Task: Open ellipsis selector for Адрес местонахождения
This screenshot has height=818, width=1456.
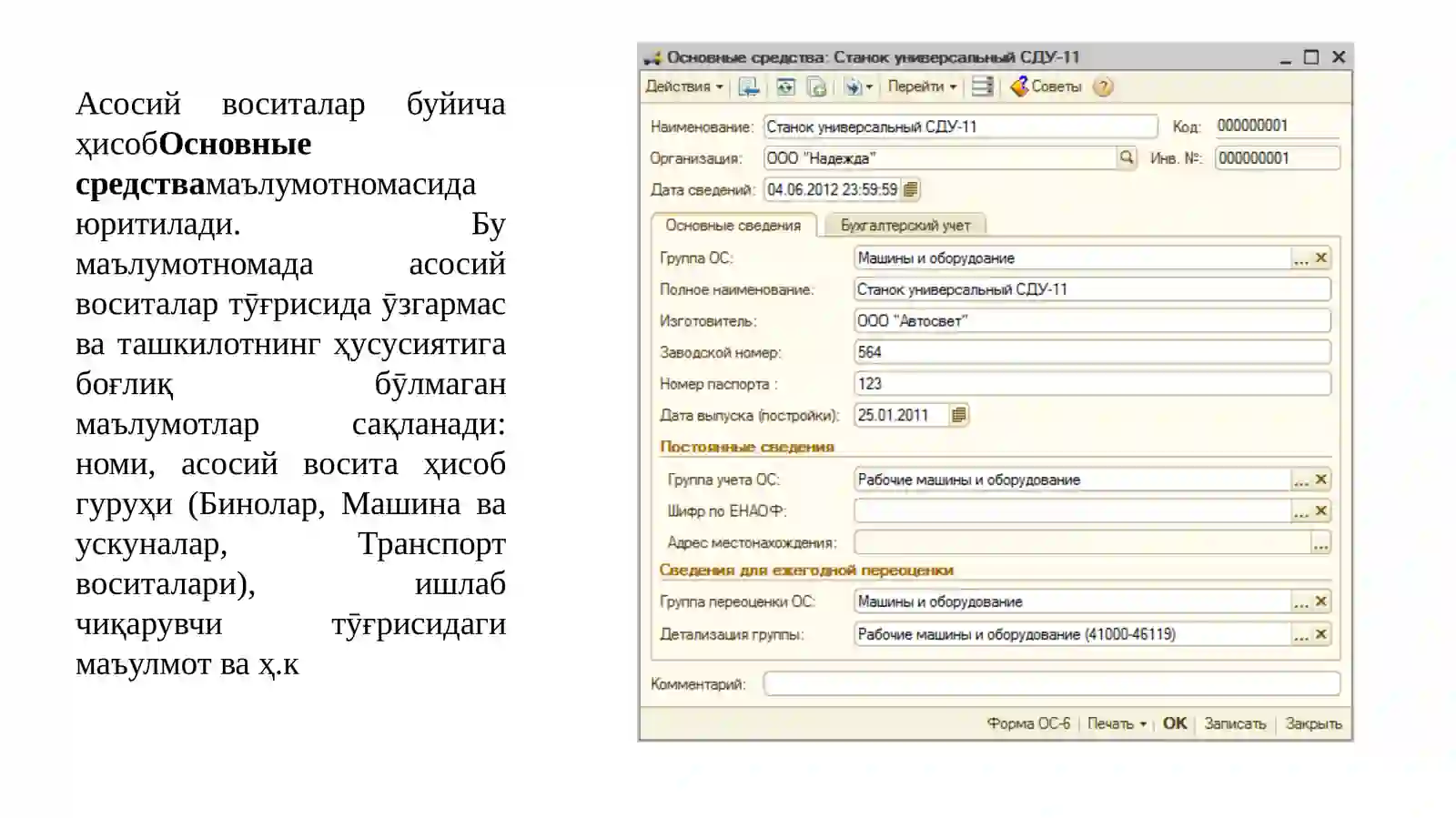Action: point(1320,543)
